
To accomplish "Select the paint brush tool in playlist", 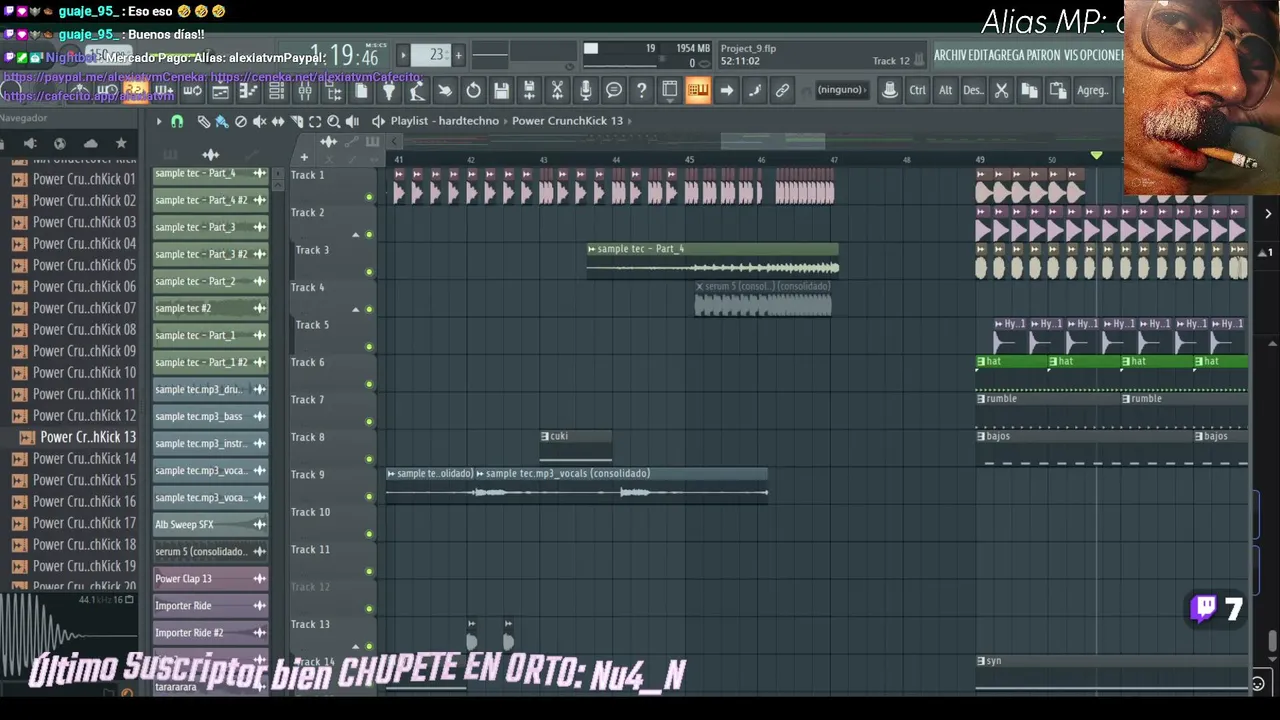I will pyautogui.click(x=221, y=122).
